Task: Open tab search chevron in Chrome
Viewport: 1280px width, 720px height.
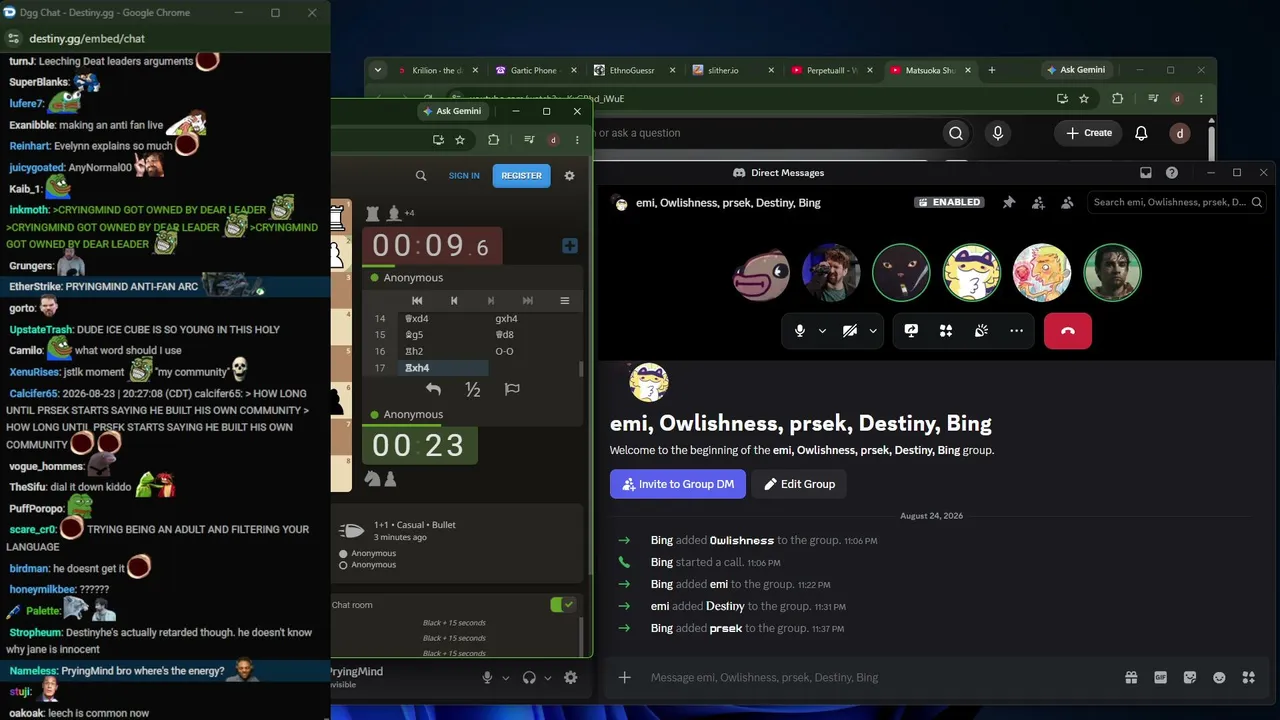Action: [377, 70]
